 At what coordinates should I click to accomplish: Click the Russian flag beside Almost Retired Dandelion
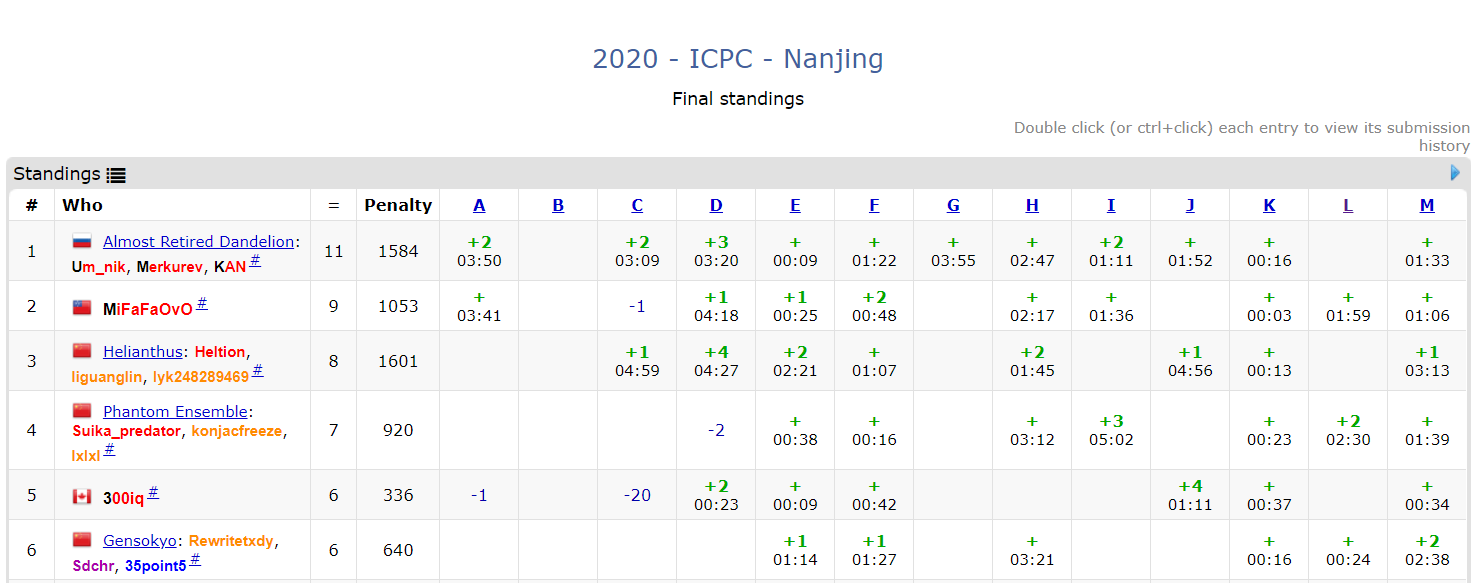click(82, 242)
